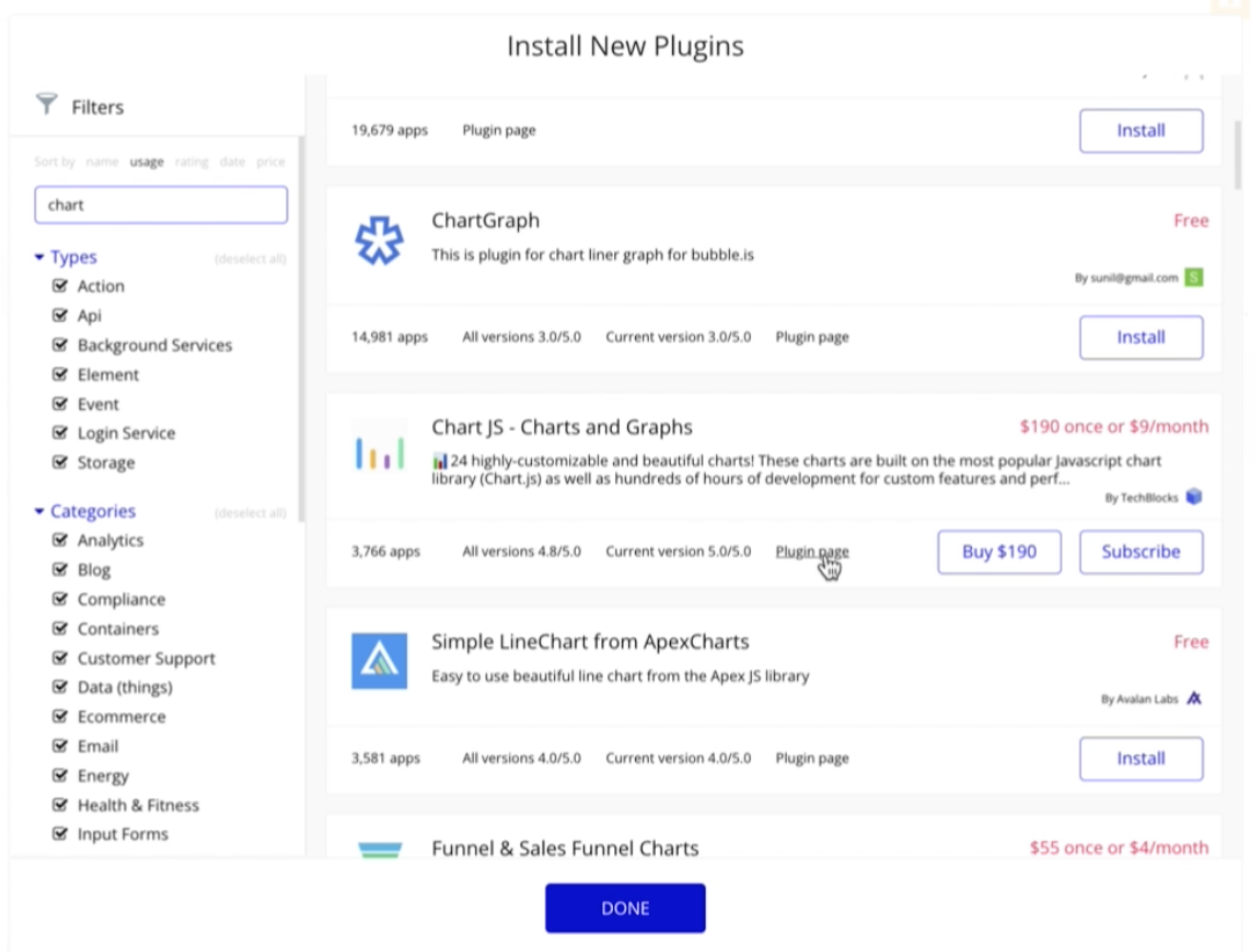Click deselect all next to Types
The height and width of the screenshot is (952, 1257).
point(250,259)
